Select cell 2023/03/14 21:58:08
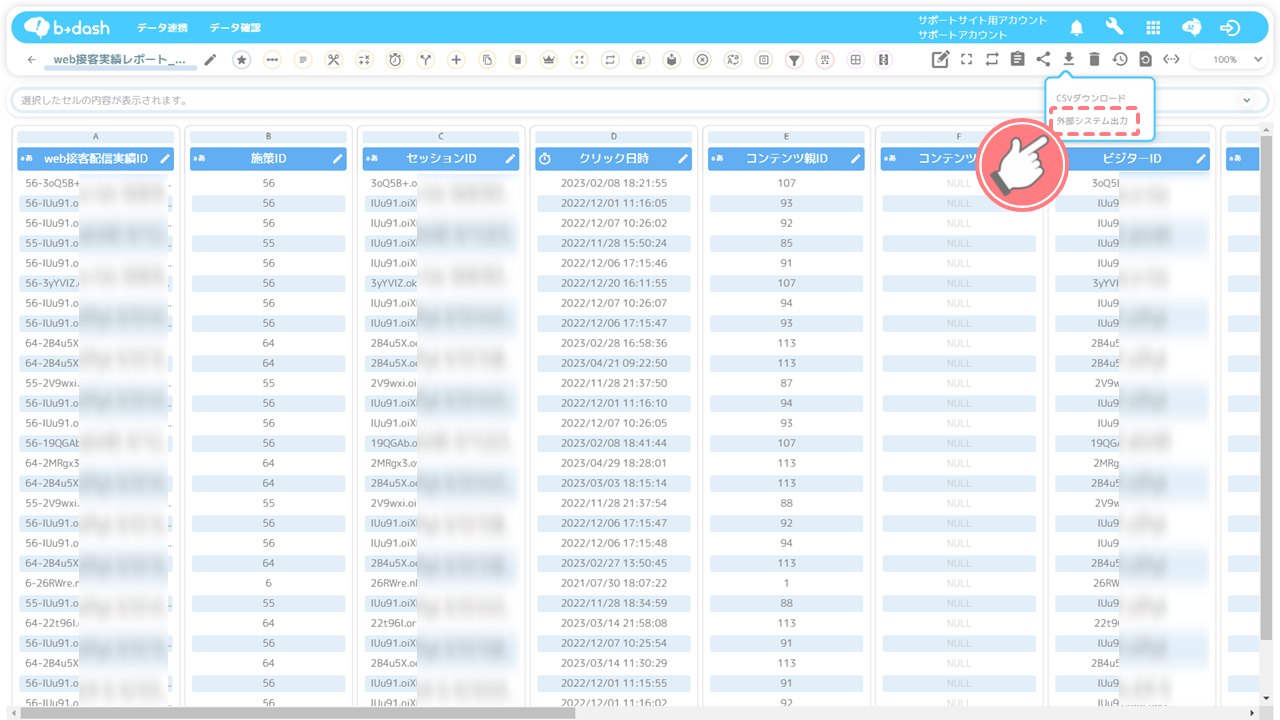 (x=614, y=623)
